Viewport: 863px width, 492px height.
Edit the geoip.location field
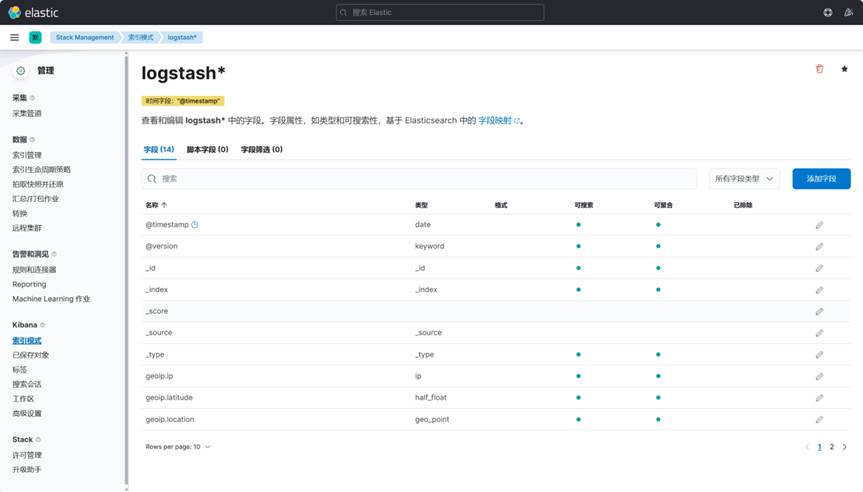click(820, 419)
